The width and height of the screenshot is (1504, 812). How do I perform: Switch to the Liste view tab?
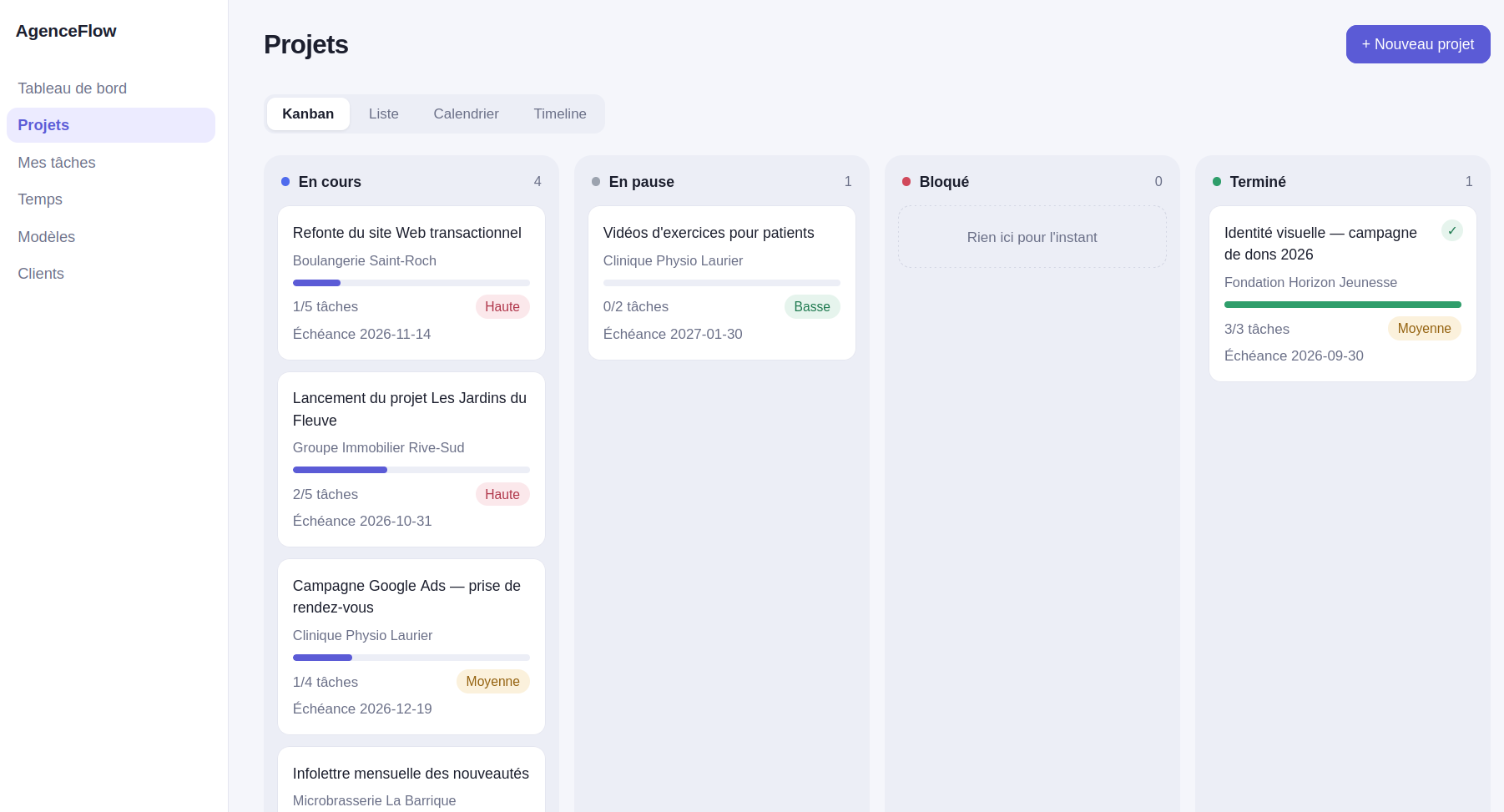coord(384,114)
